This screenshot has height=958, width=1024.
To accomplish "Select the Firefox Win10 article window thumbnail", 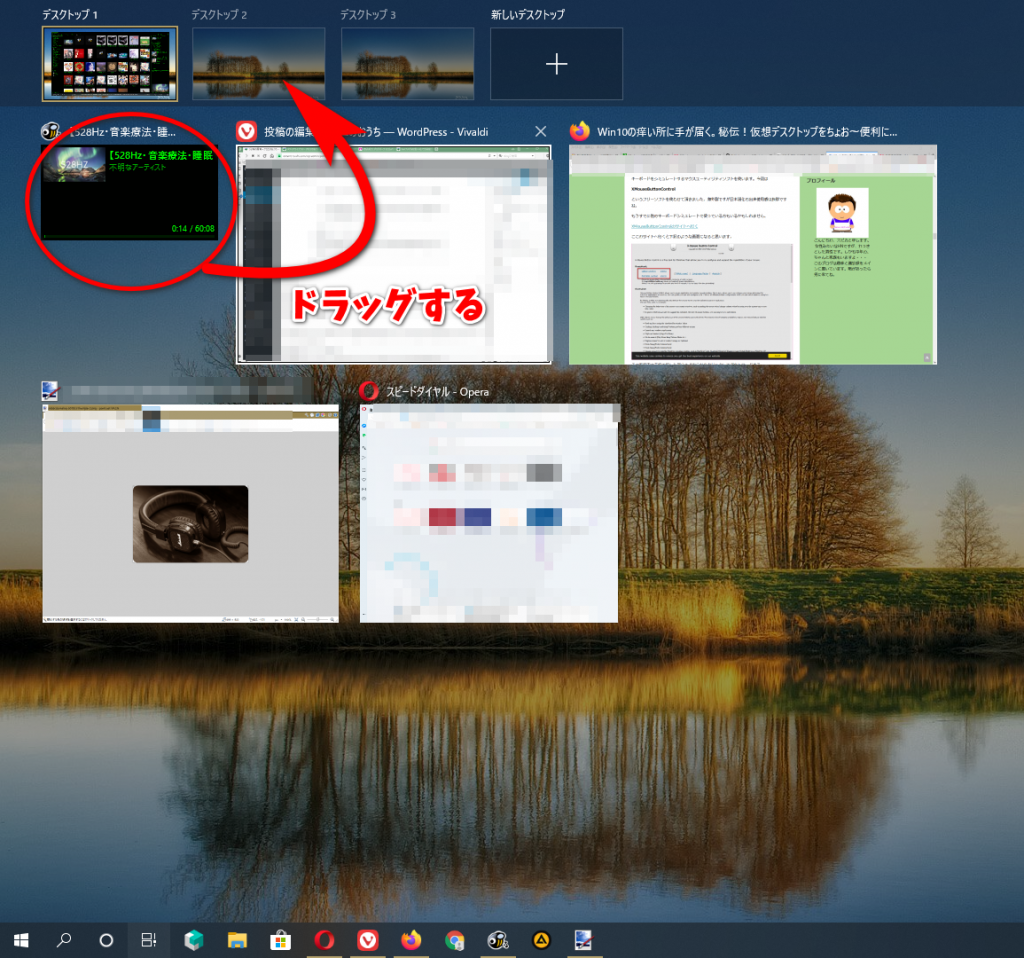I will pyautogui.click(x=752, y=254).
